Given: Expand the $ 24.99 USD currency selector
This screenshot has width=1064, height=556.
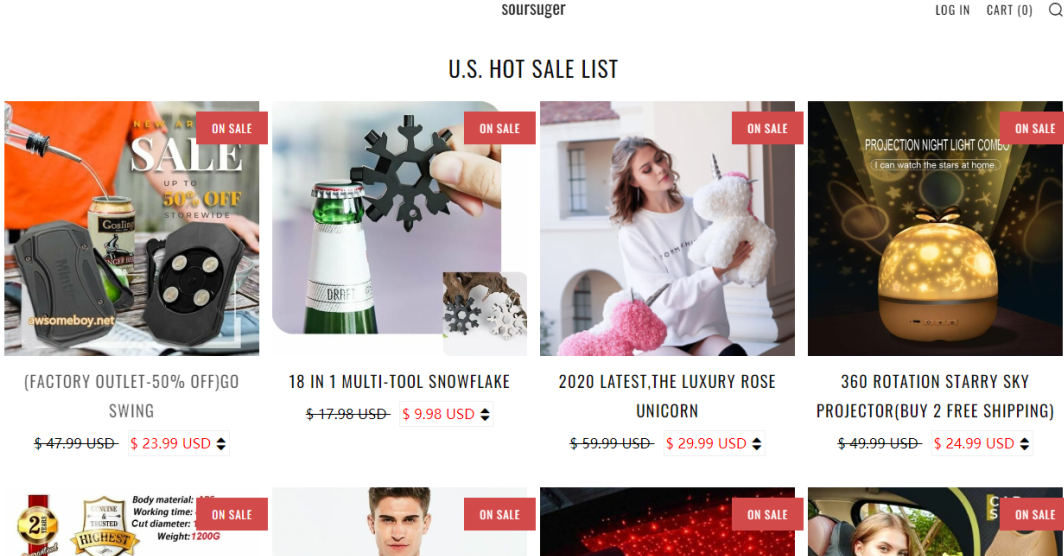Looking at the screenshot, I should (983, 443).
